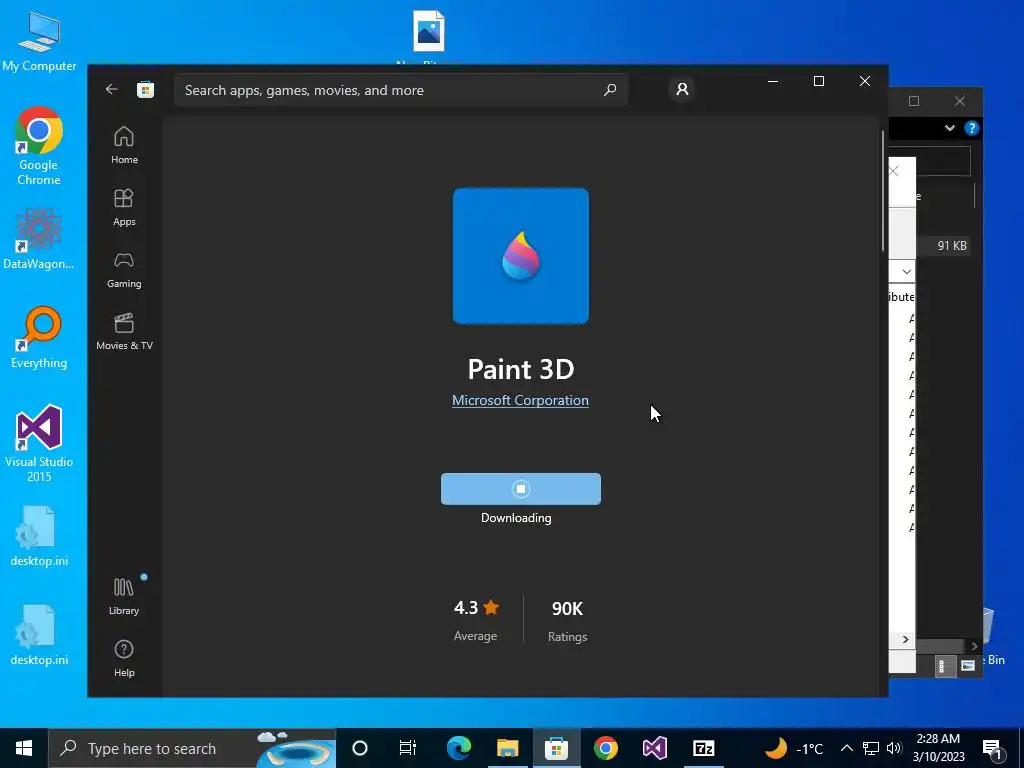Open Library in the Store sidebar
This screenshot has width=1024, height=768.
[x=124, y=596]
